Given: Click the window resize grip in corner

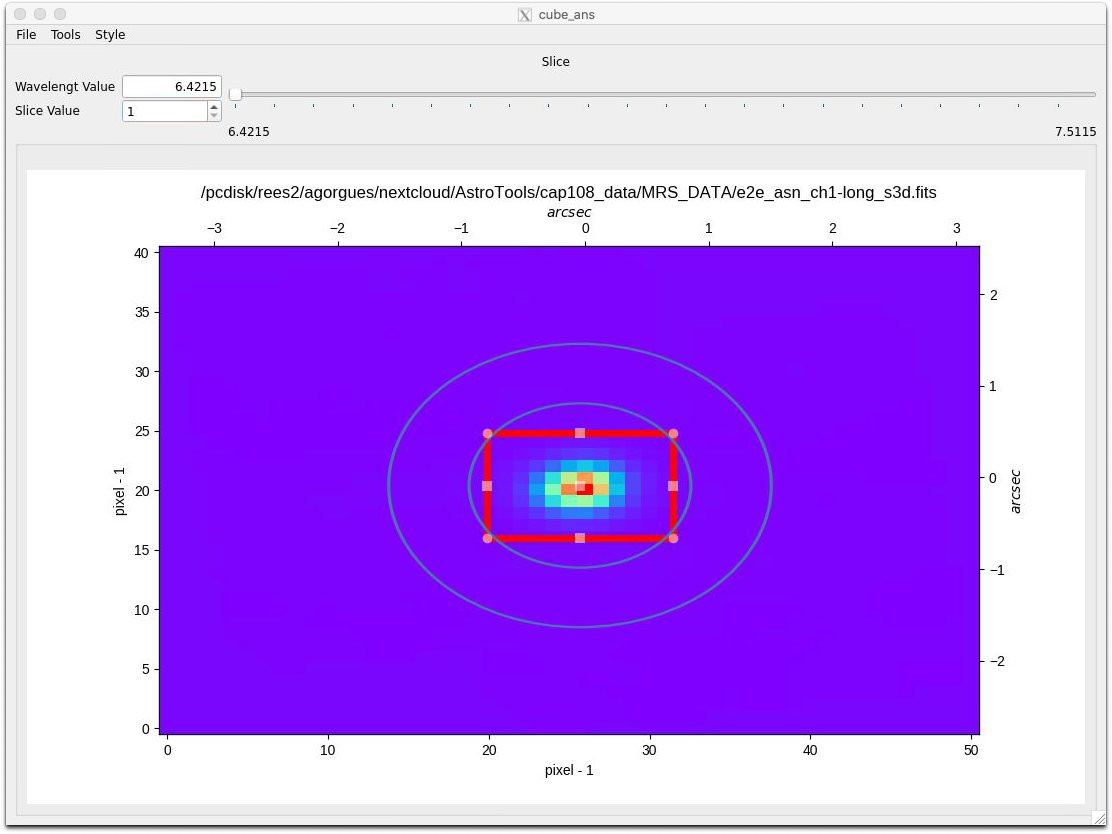Looking at the screenshot, I should pyautogui.click(x=1099, y=819).
